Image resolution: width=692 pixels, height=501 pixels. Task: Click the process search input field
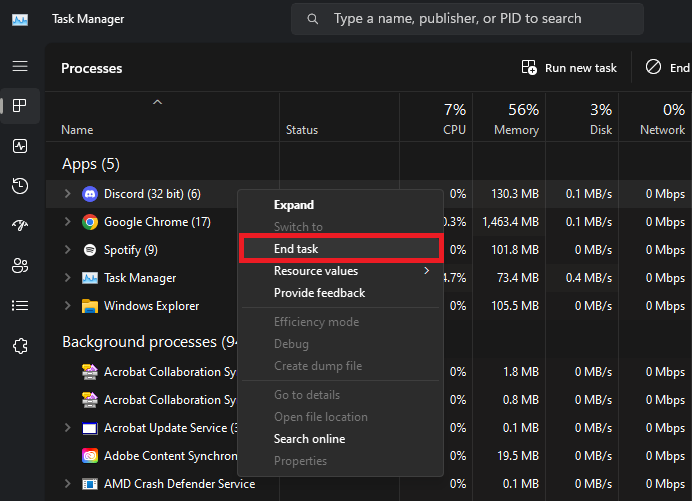pos(467,19)
